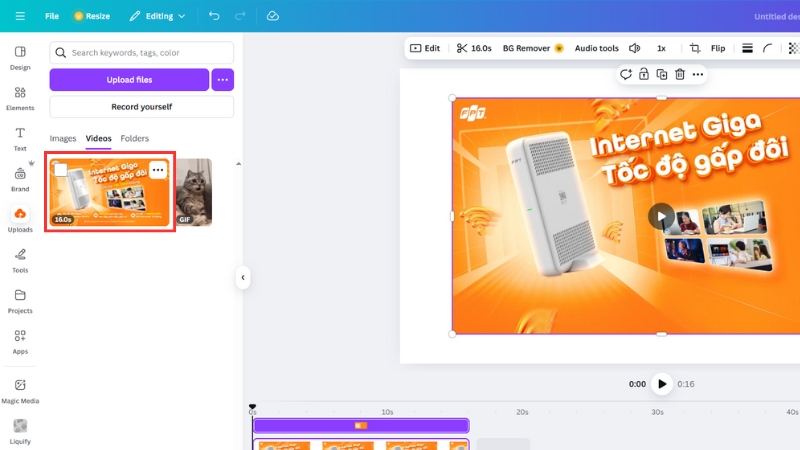
Task: Click the Record yourself button
Action: coord(141,107)
